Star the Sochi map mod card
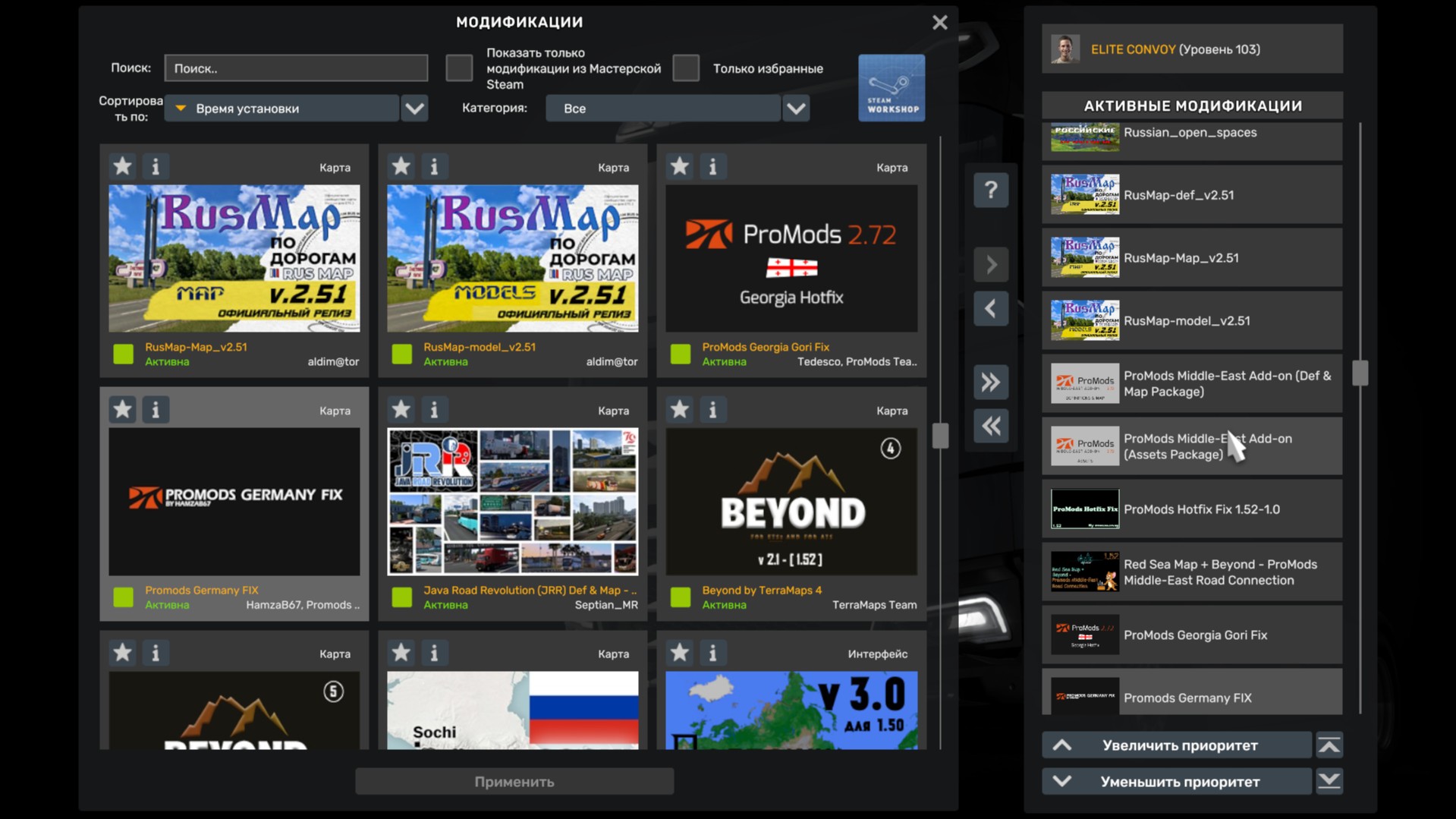This screenshot has height=819, width=1456. [401, 653]
